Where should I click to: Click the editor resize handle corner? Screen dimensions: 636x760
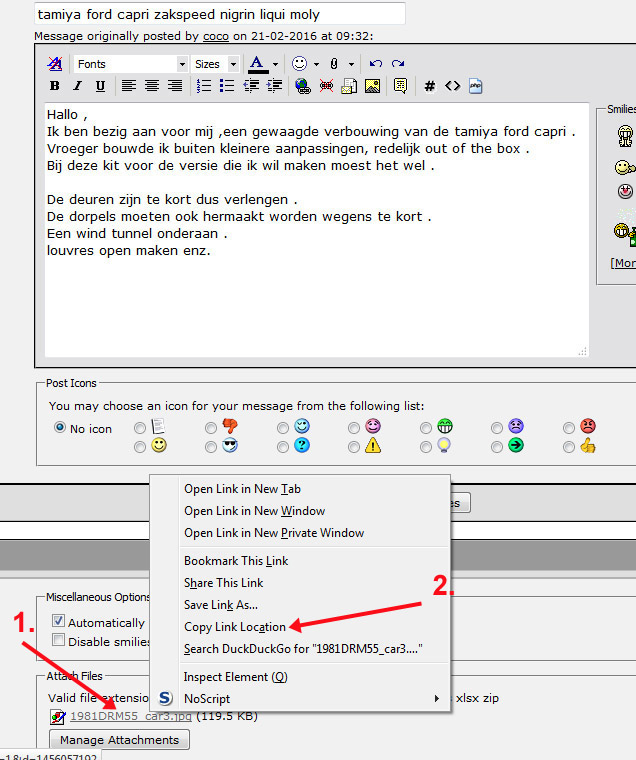(x=583, y=352)
